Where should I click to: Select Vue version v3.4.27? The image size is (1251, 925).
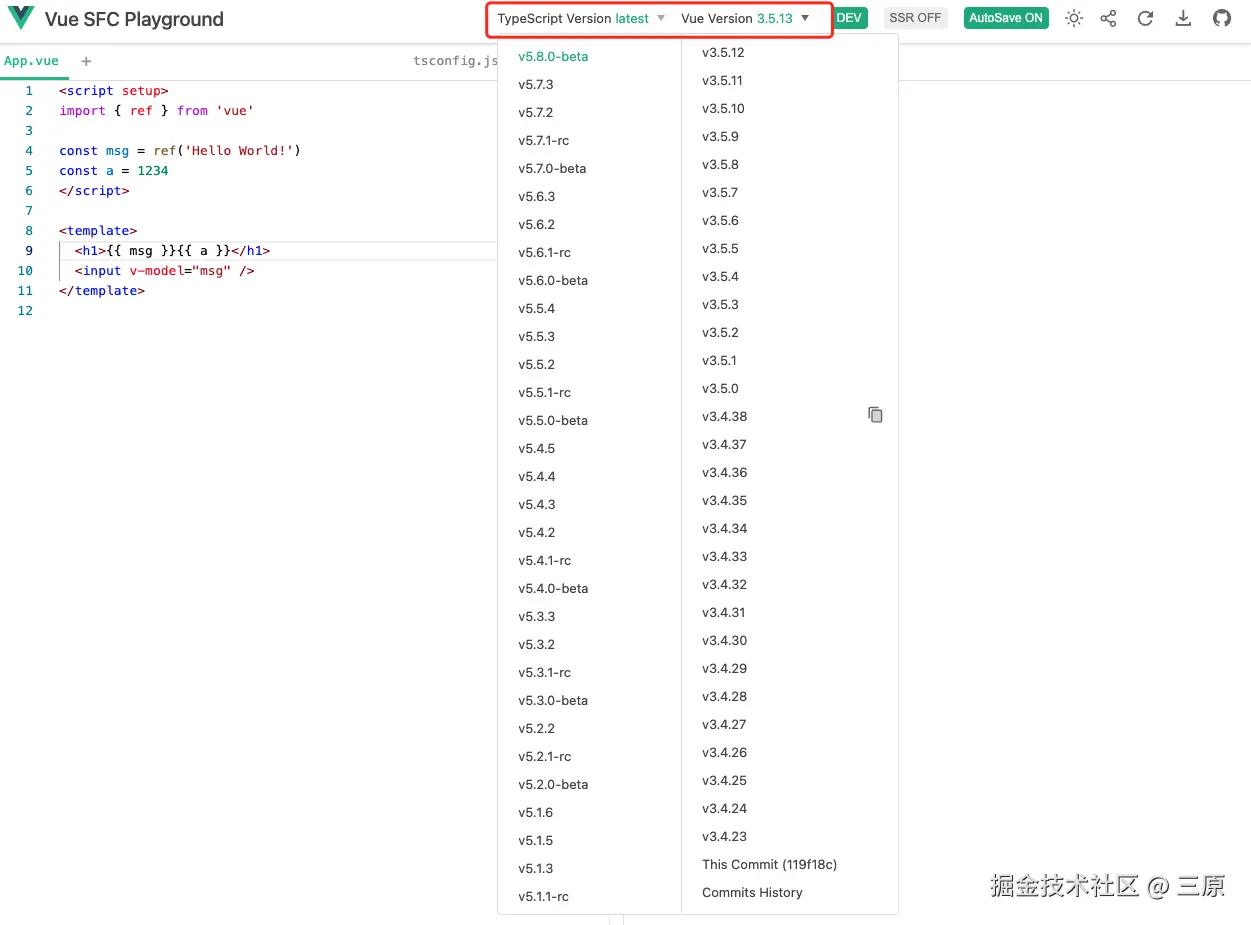725,725
